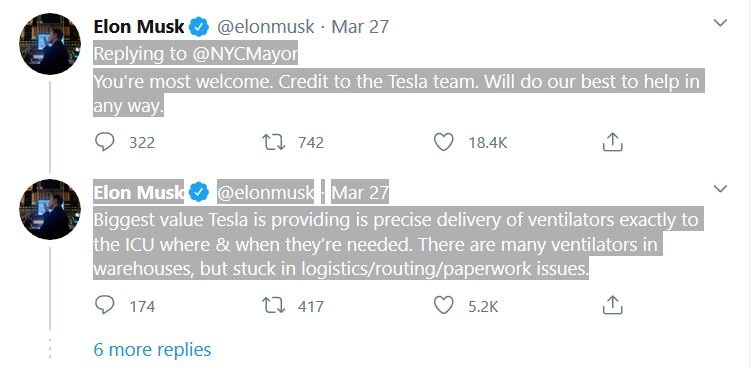Image resolution: width=753 pixels, height=368 pixels.
Task: Reply to the Tesla team credit tweet
Action: click(x=105, y=142)
